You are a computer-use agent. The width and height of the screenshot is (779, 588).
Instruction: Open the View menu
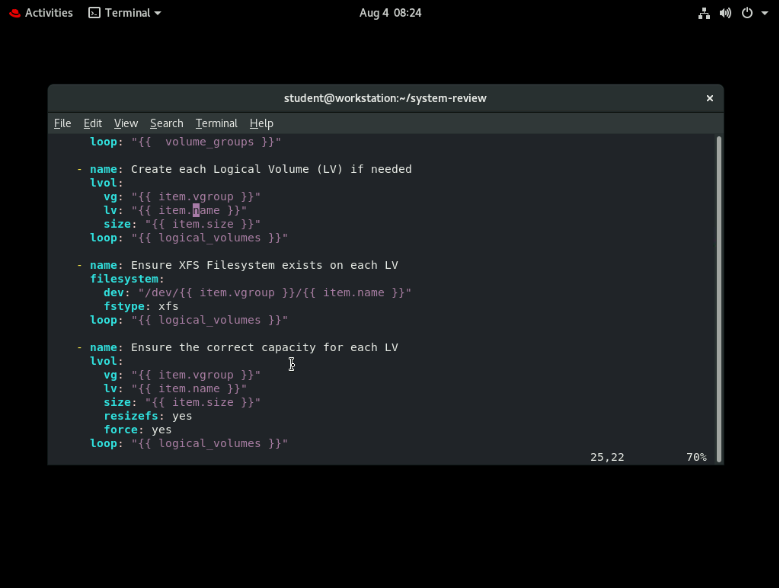[x=126, y=123]
